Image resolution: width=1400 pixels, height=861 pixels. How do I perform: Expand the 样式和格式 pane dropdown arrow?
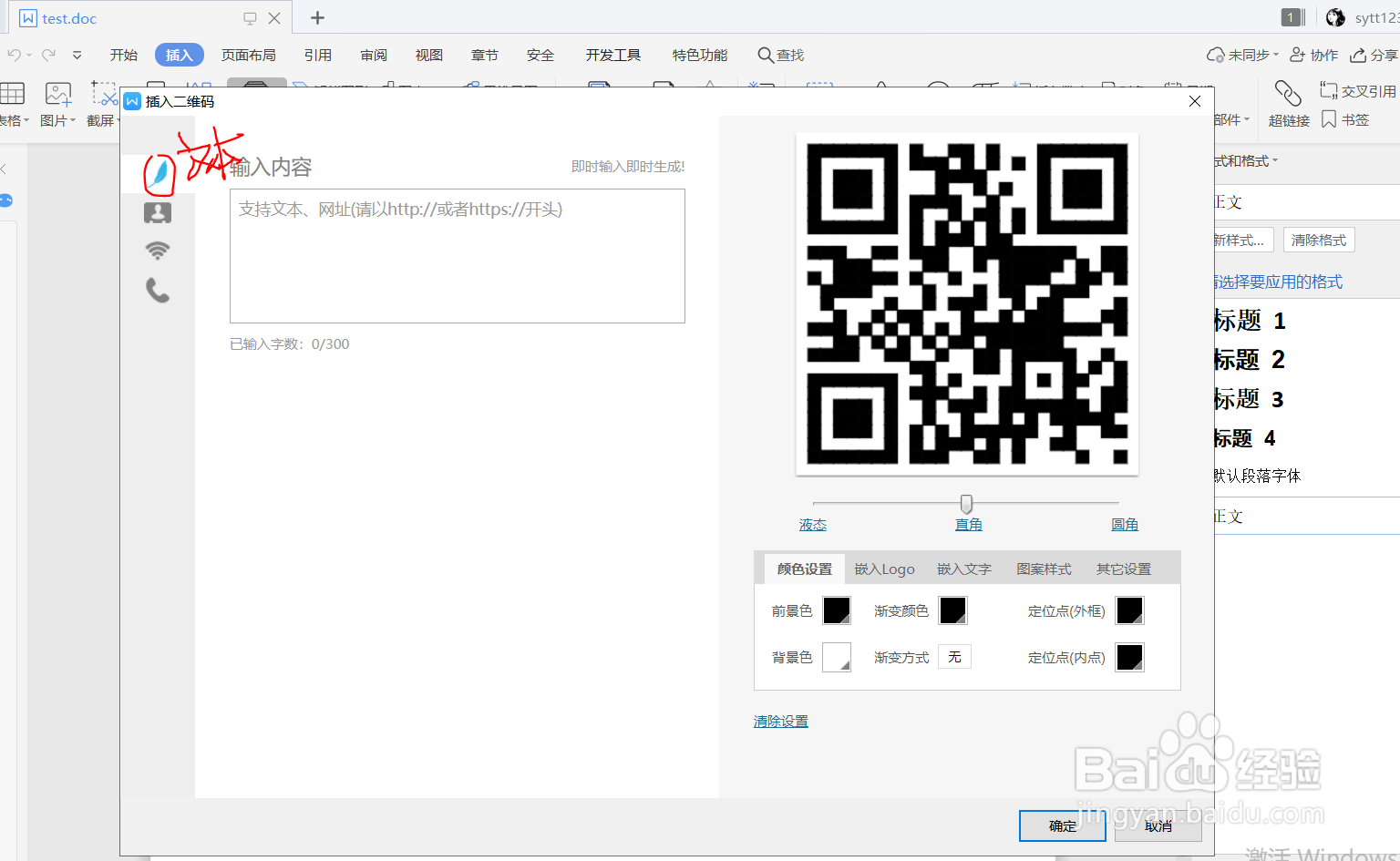(1276, 160)
